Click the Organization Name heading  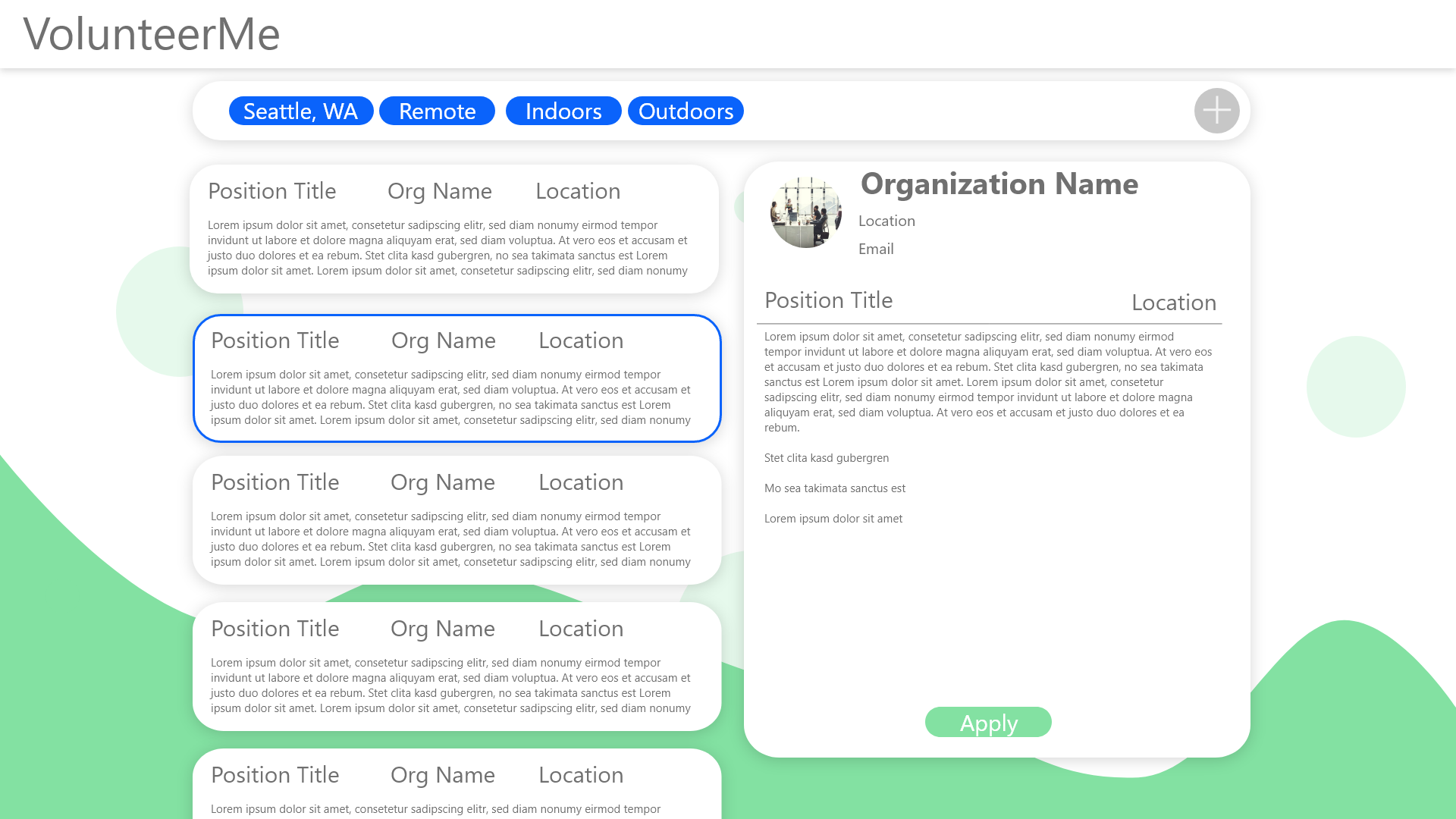999,184
